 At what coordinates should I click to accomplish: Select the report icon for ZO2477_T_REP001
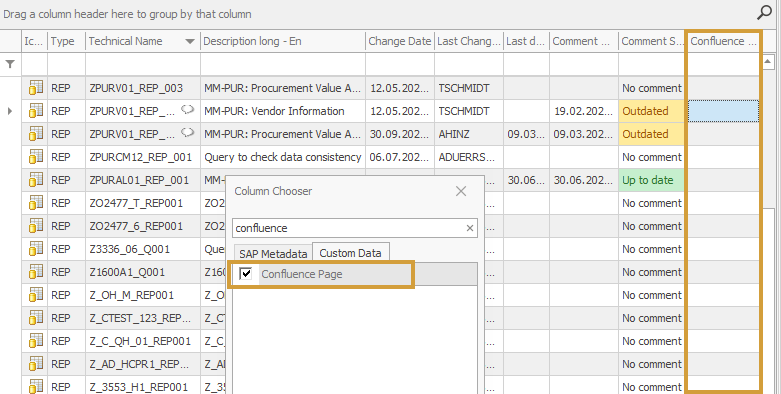click(35, 203)
